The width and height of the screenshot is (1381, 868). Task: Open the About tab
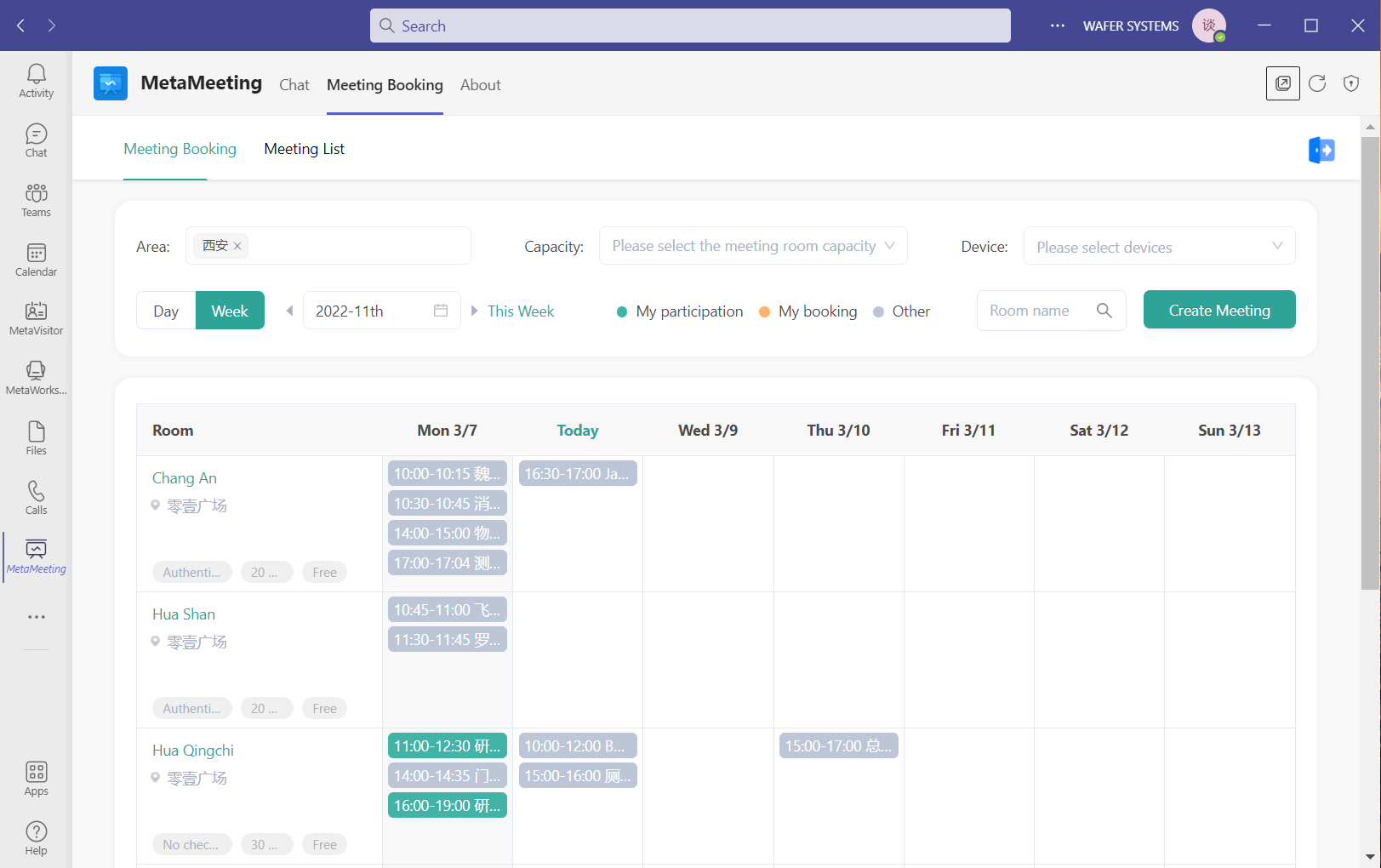pos(481,85)
